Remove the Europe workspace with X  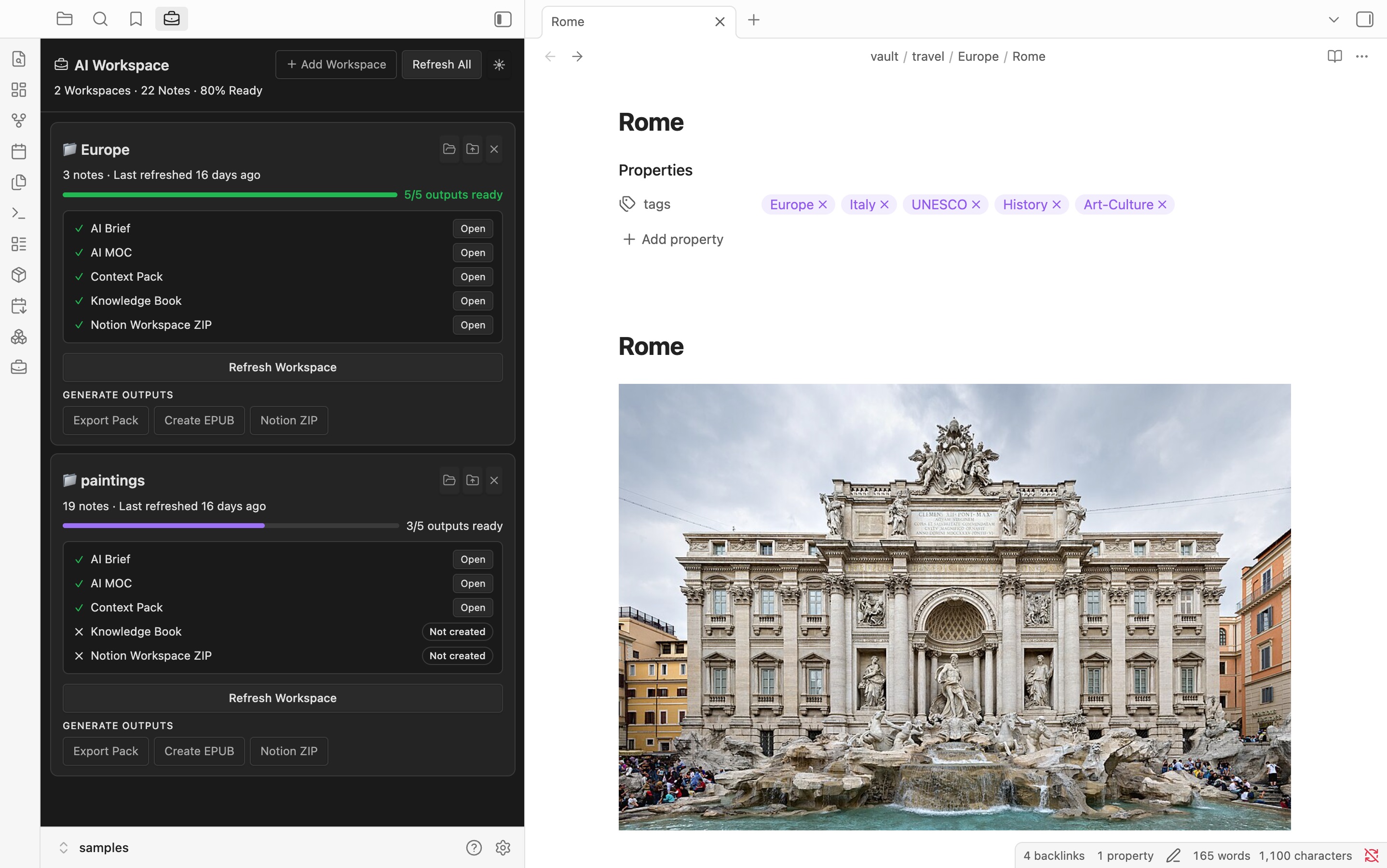click(x=494, y=149)
